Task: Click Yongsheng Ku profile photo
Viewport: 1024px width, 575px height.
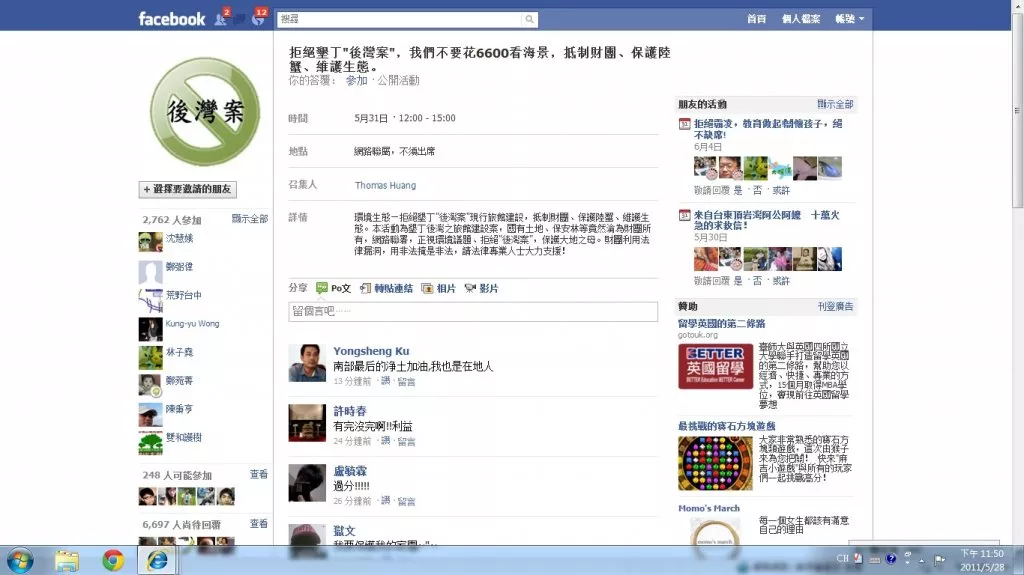Action: 307,363
